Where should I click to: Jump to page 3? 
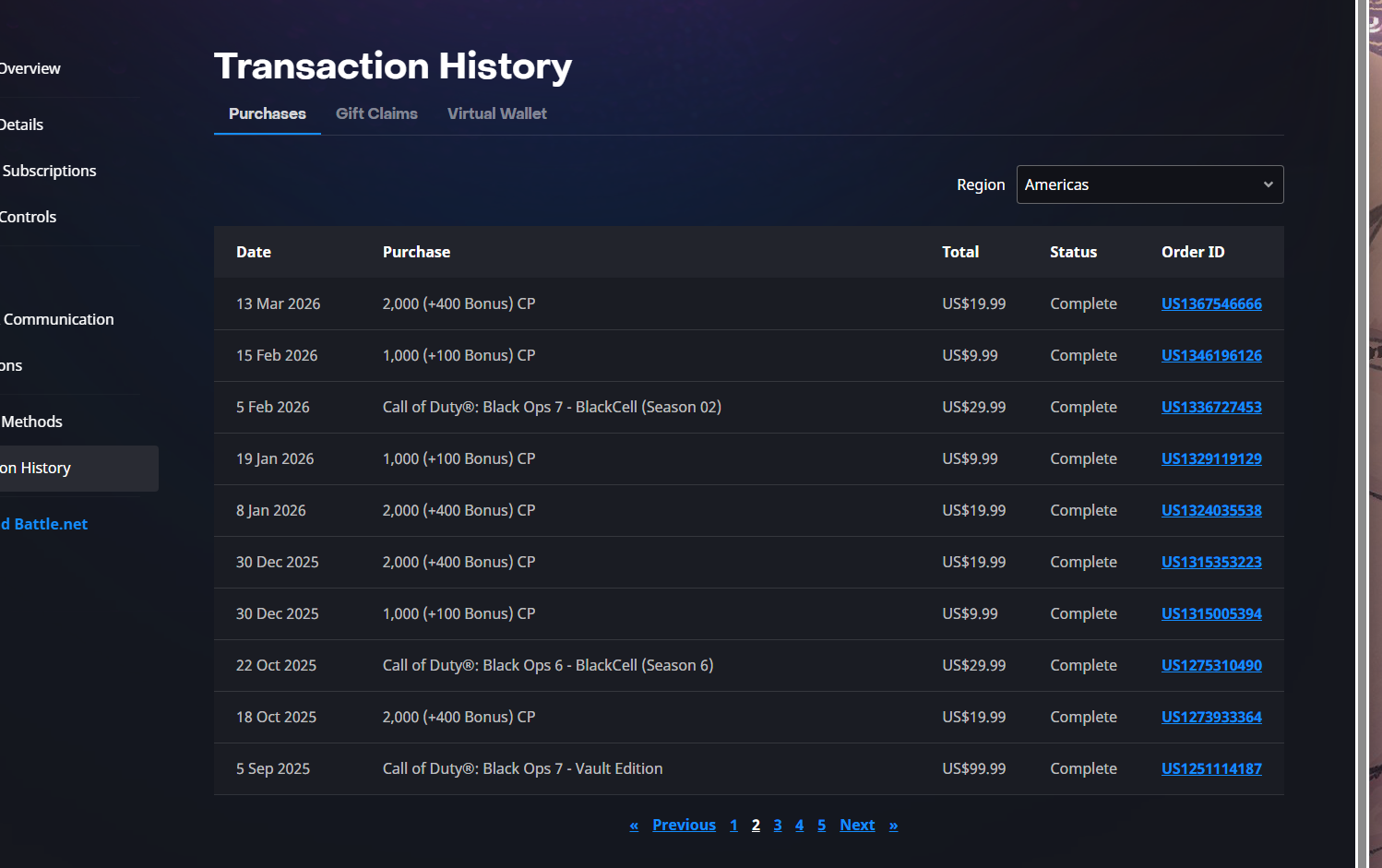[x=778, y=825]
